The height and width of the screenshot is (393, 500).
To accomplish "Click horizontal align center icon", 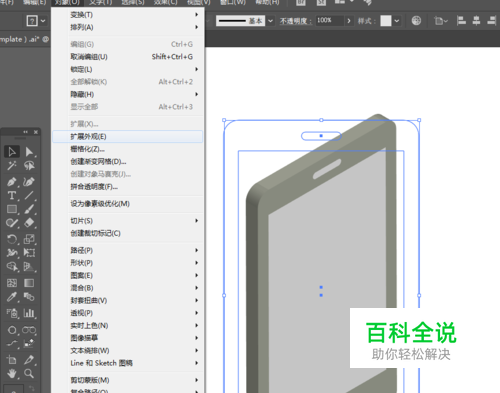I will [x=476, y=21].
